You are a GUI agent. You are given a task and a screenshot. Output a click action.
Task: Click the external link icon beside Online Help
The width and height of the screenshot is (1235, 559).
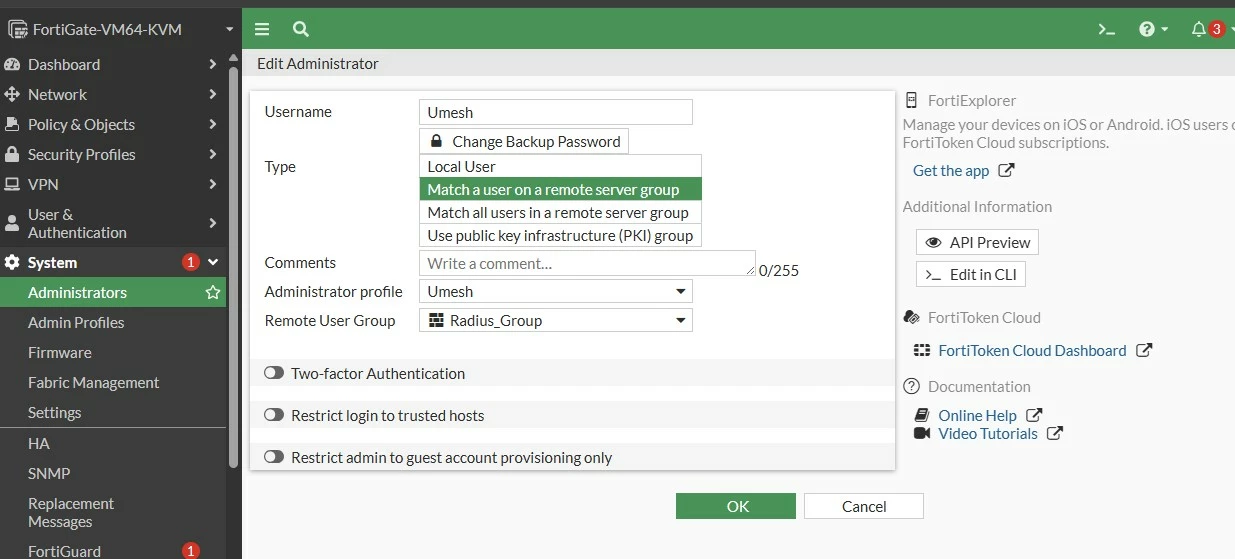[x=1034, y=415]
